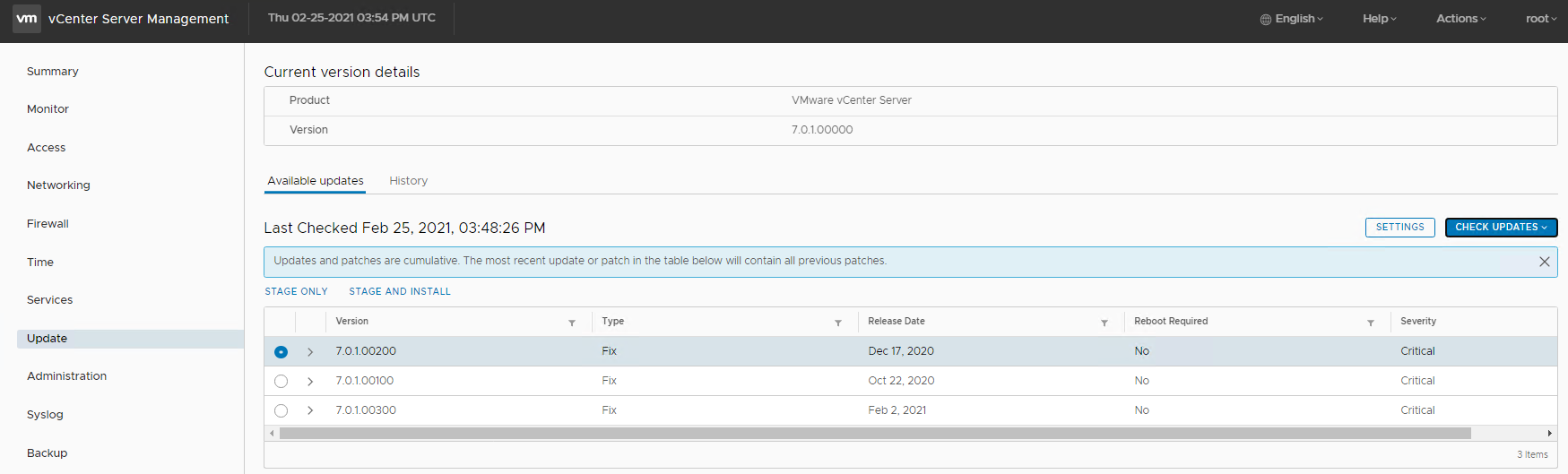Select radio button for version 7.0.1.00100
Screen dimensions: 1568x474
coord(281,382)
